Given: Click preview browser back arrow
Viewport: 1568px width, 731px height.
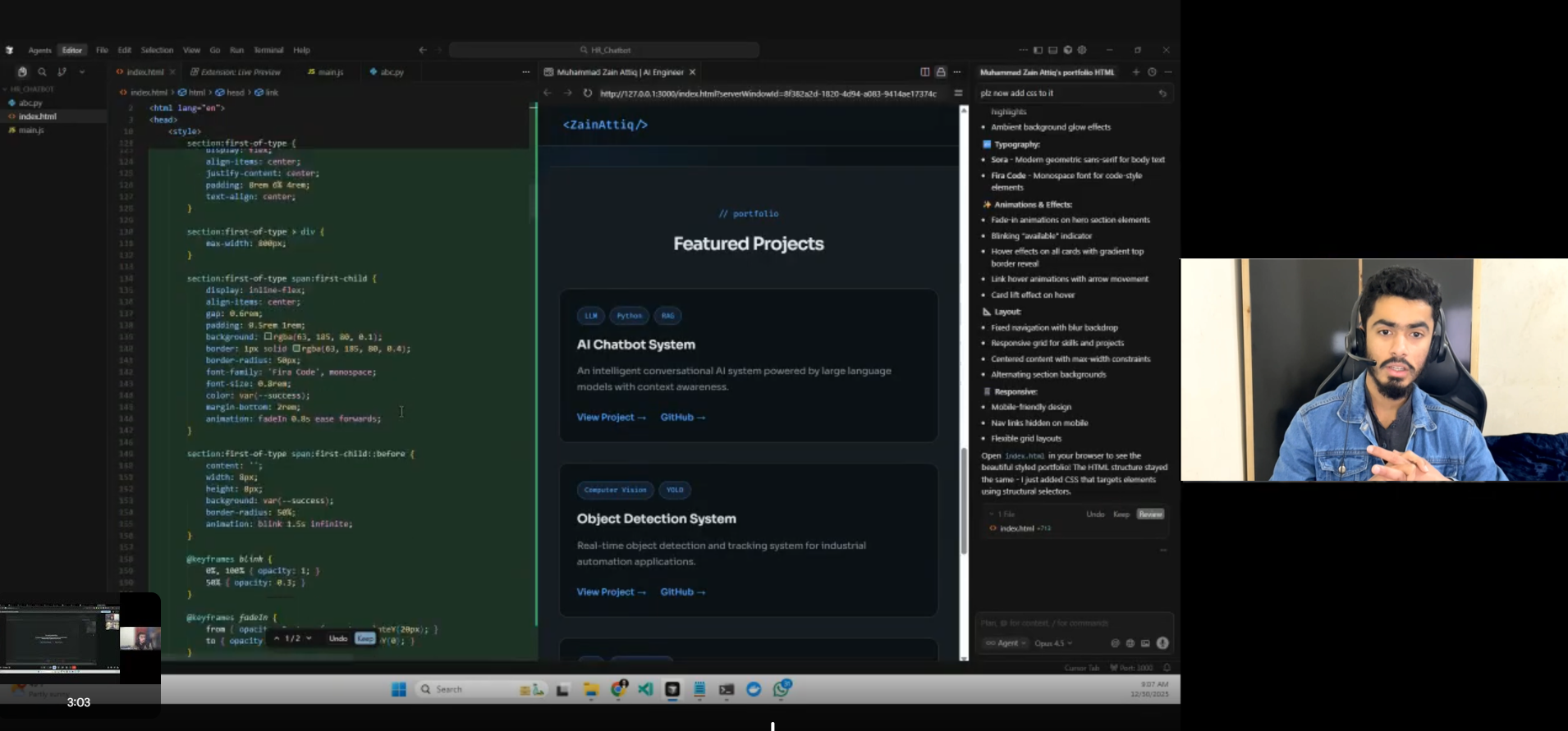Looking at the screenshot, I should point(548,94).
